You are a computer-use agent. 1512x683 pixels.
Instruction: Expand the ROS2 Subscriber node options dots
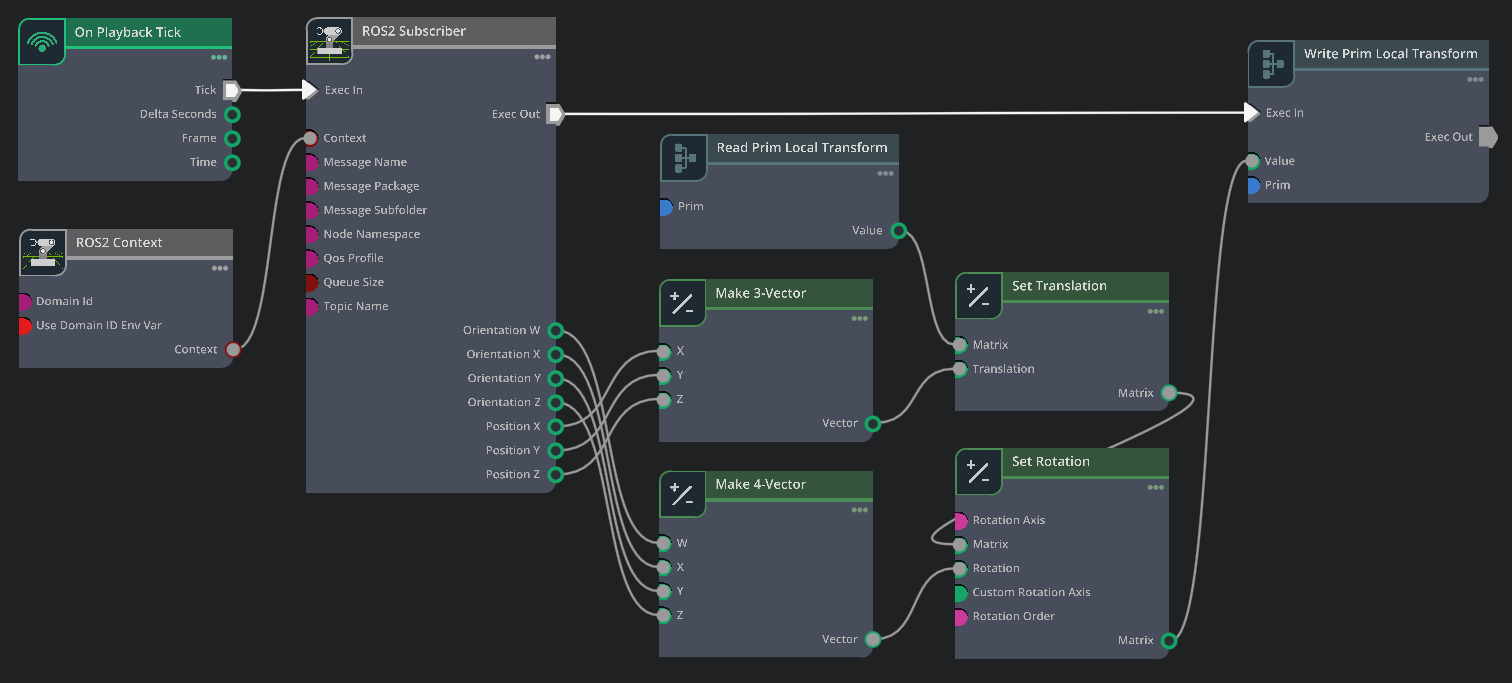[x=542, y=57]
